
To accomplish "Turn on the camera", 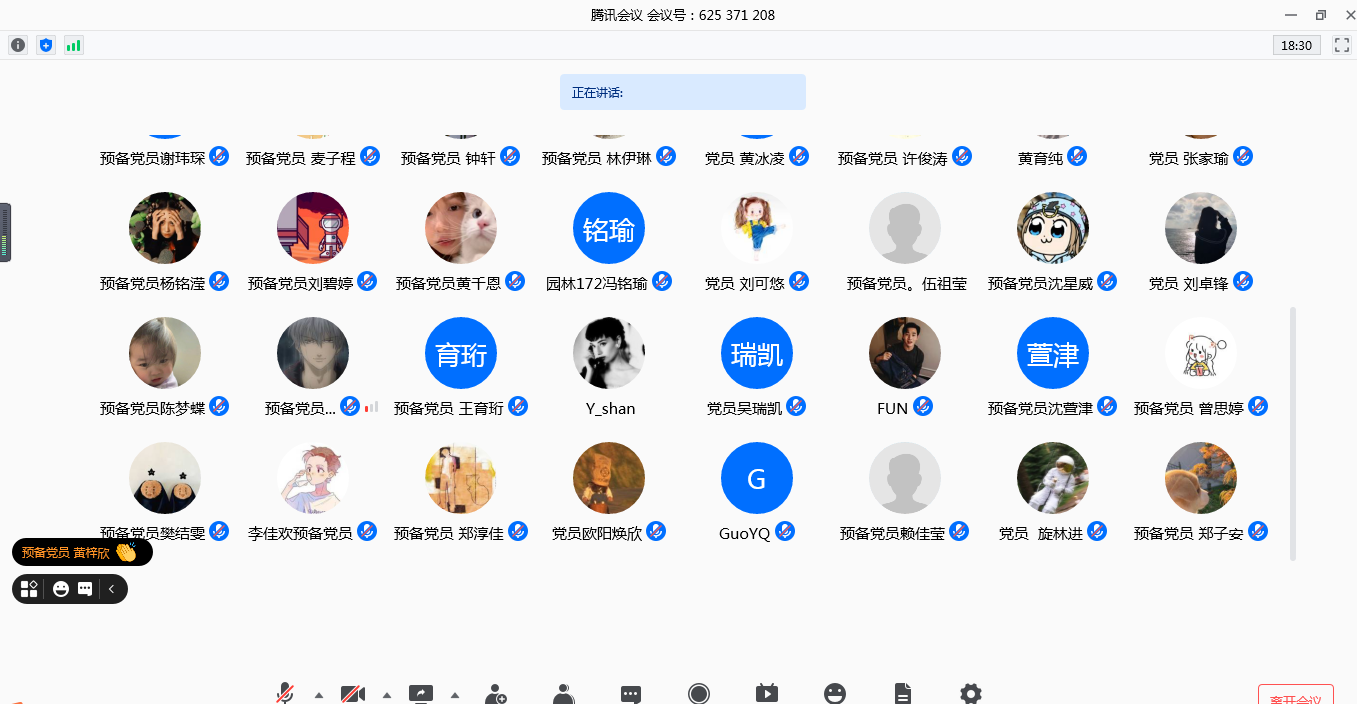I will pyautogui.click(x=352, y=694).
